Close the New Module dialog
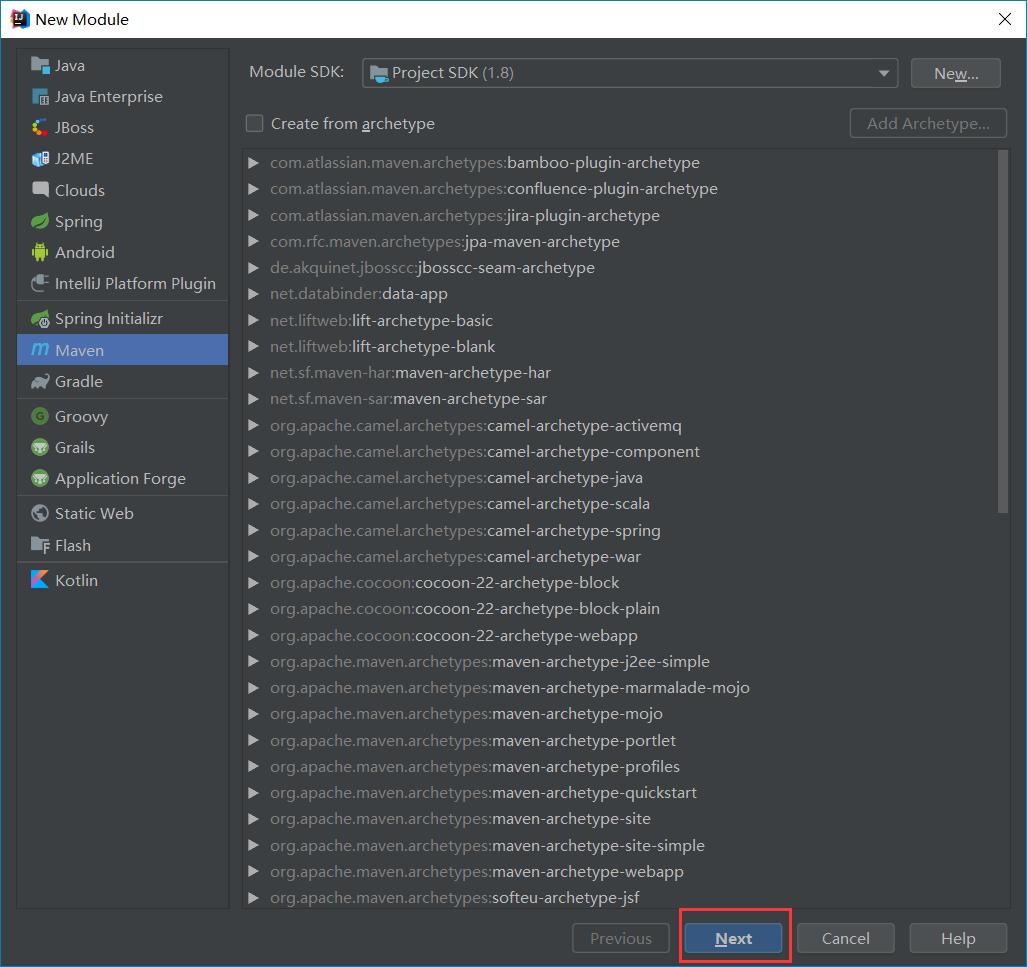Viewport: 1027px width, 967px height. pos(1005,19)
